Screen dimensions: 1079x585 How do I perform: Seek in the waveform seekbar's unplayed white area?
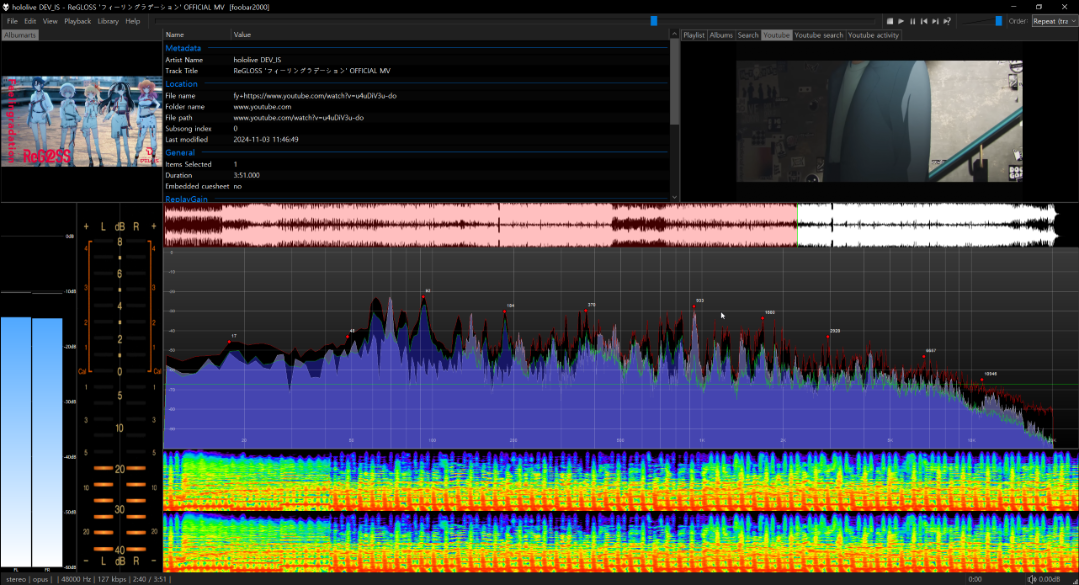927,224
